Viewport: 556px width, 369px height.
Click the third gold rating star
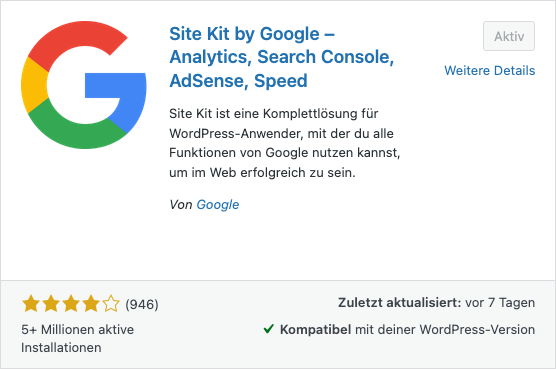(x=71, y=304)
